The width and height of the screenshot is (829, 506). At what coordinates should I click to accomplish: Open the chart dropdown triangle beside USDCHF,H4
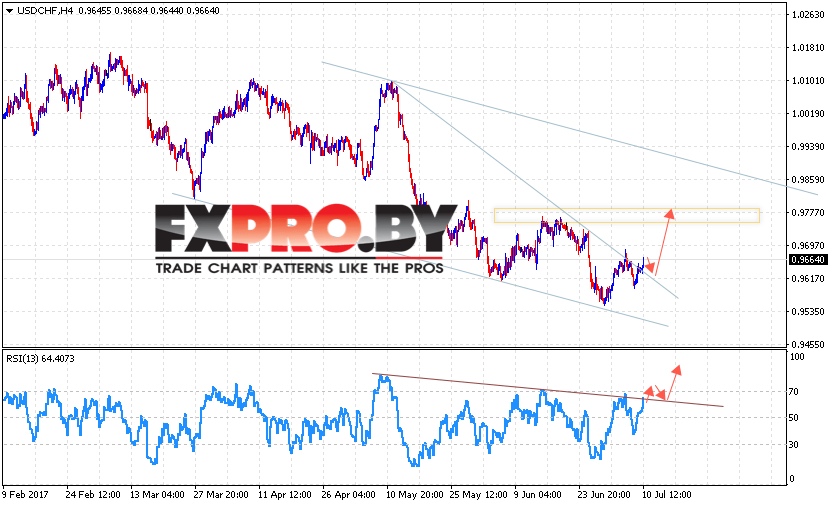pos(9,11)
